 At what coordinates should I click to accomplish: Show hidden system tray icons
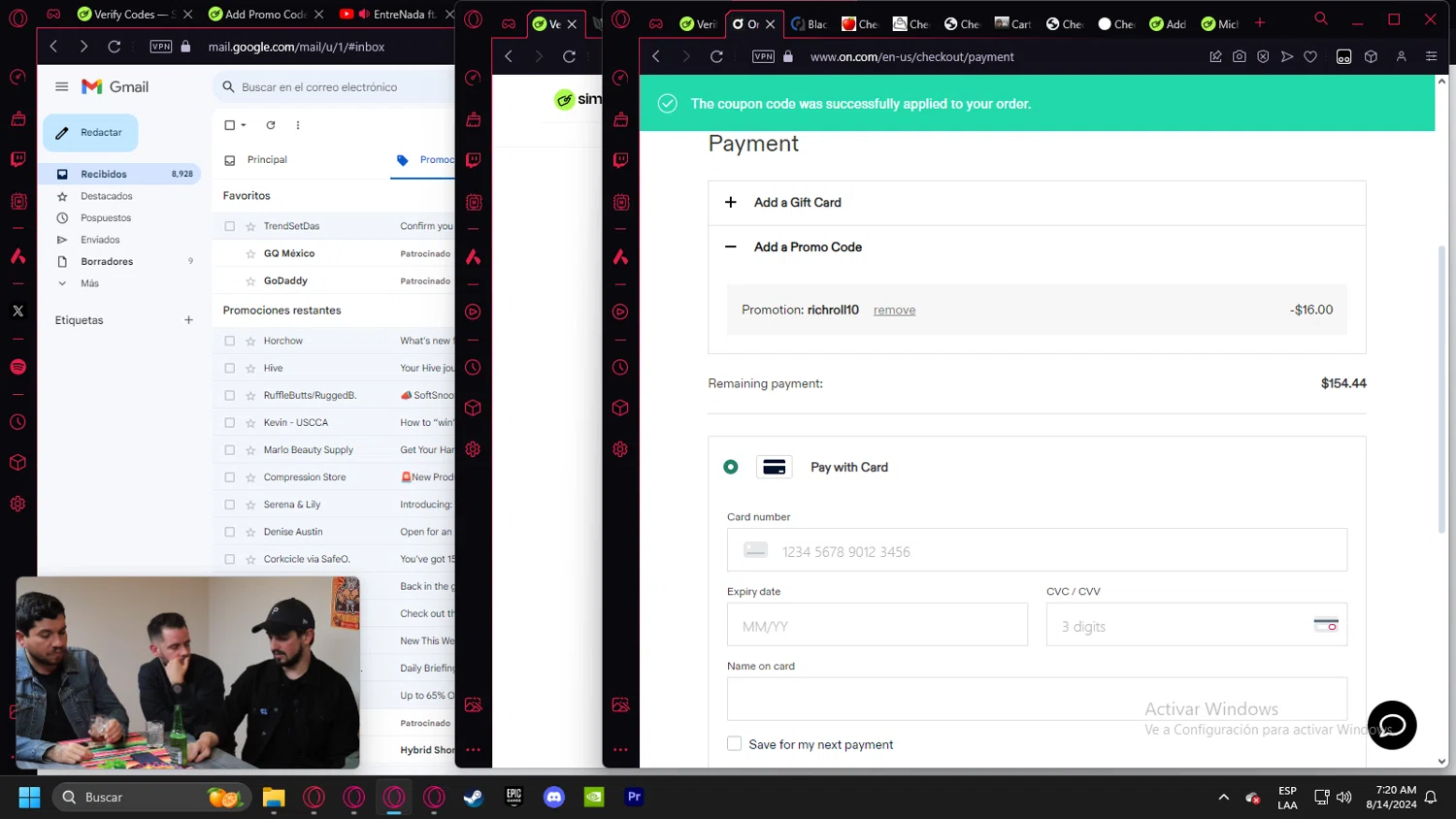[1223, 797]
